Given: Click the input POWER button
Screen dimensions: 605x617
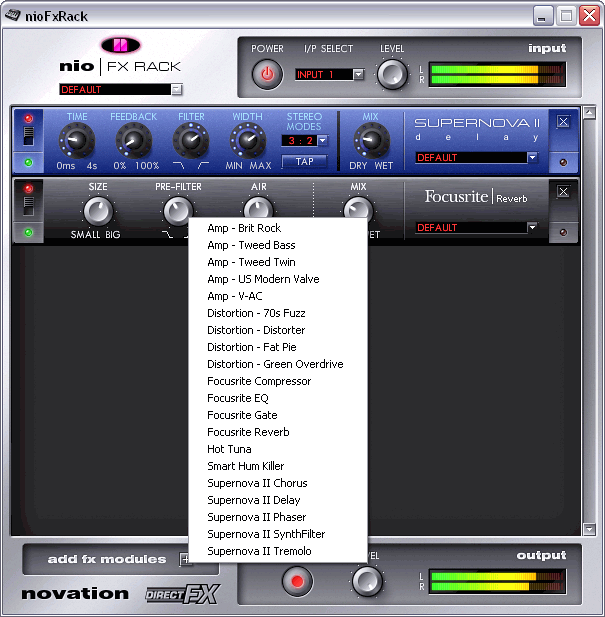Looking at the screenshot, I should (x=267, y=74).
